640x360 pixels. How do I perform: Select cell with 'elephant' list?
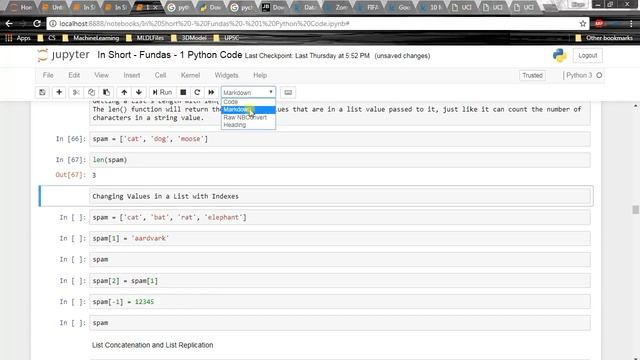click(340, 217)
